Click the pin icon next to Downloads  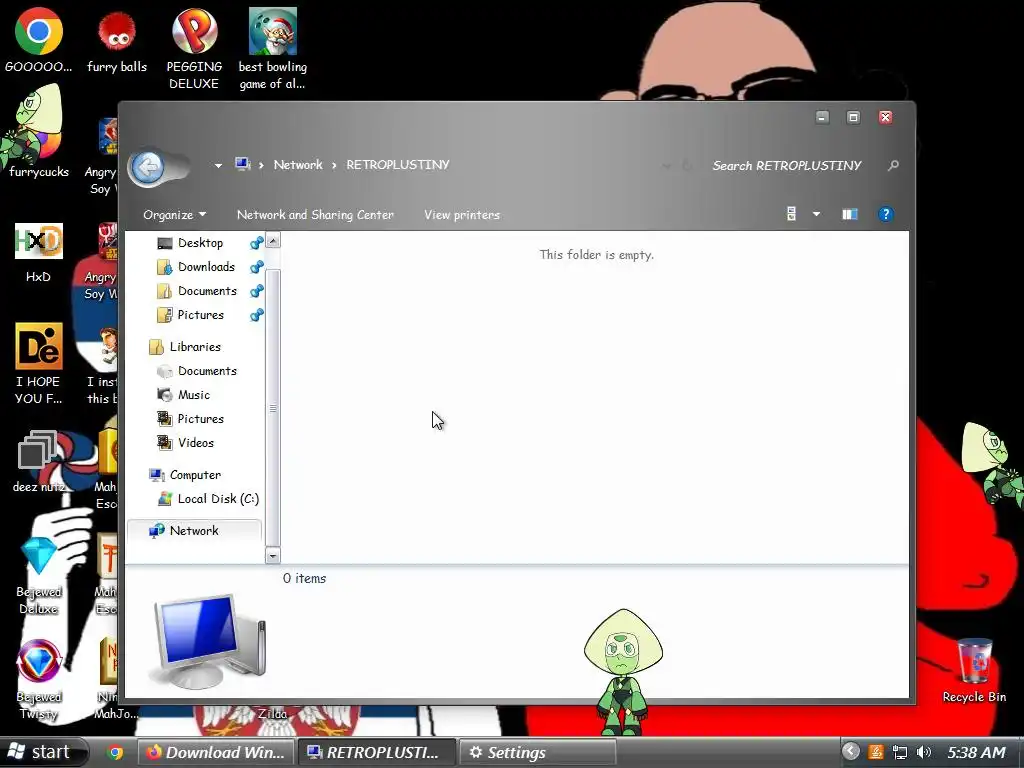[x=257, y=267]
